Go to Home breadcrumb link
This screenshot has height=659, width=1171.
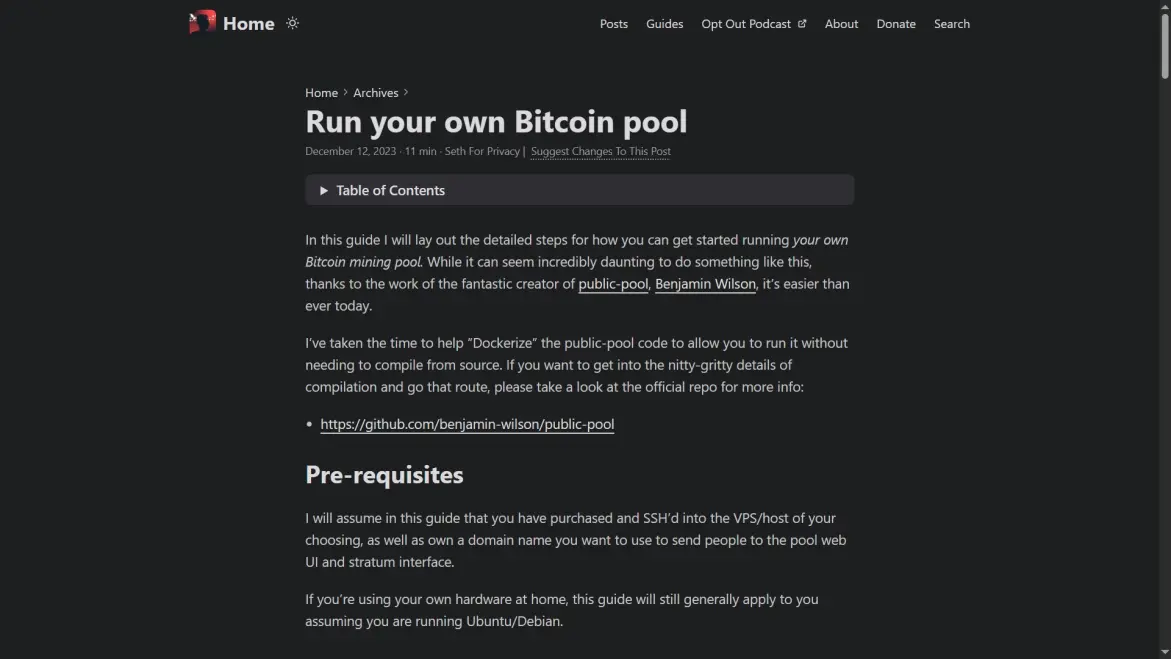pyautogui.click(x=321, y=93)
